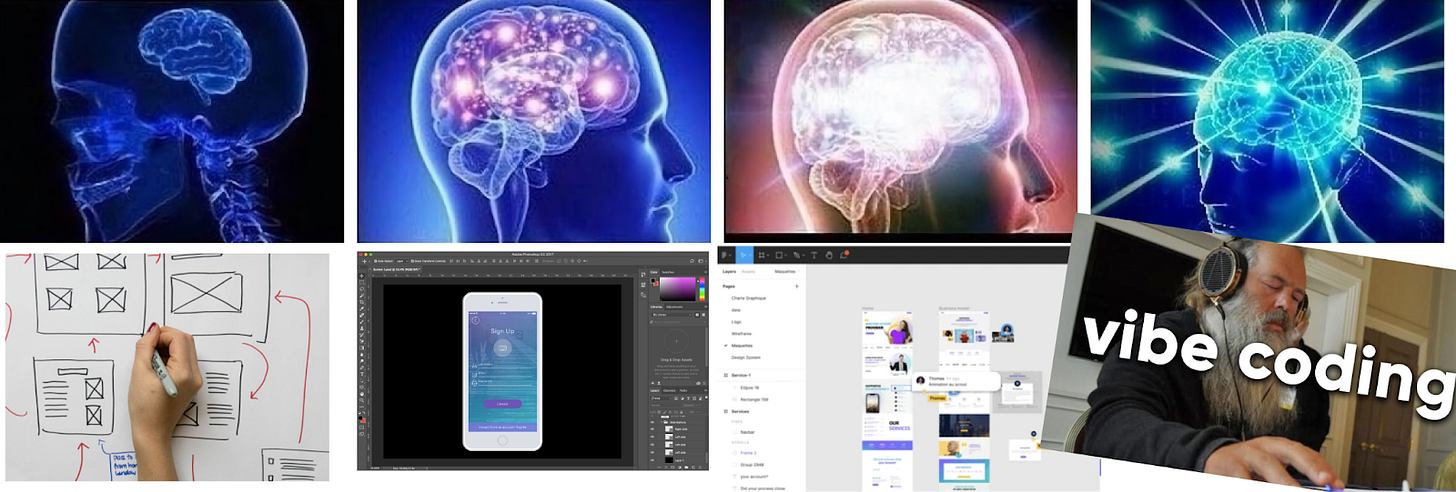Add a new page with plus icon
This screenshot has height=492, width=1456.
point(797,286)
